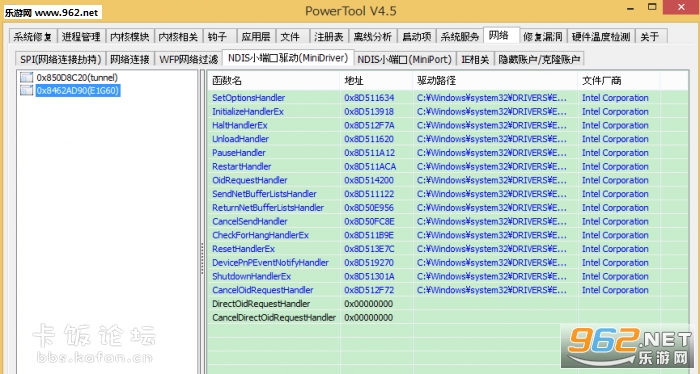Select the PauseHandler row
Viewport: 700px width, 374px height.
(448, 153)
